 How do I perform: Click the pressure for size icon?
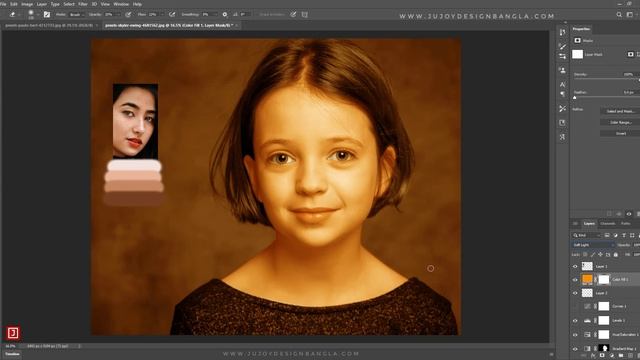tap(293, 14)
